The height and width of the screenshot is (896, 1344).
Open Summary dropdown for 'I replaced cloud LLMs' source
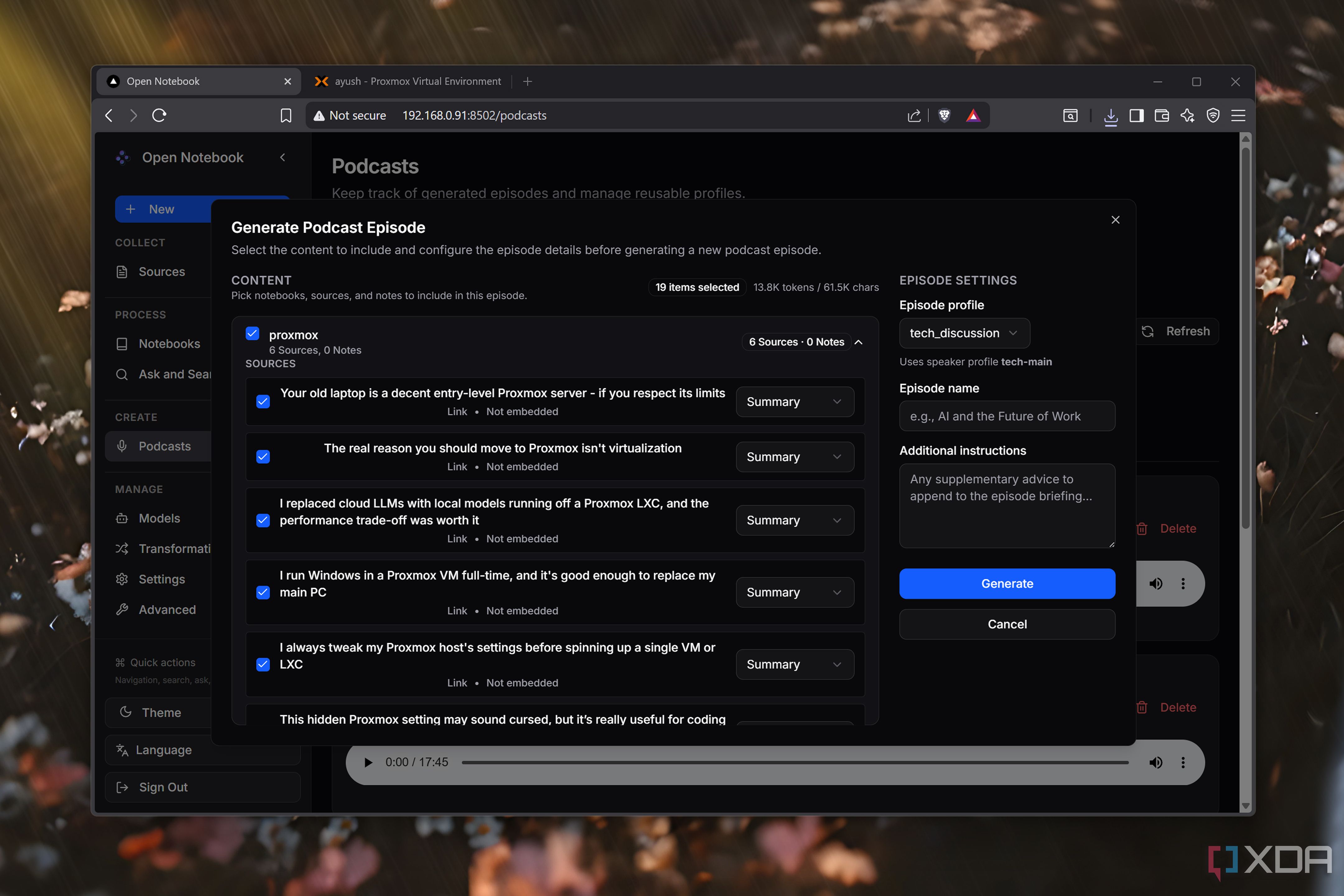coord(795,520)
